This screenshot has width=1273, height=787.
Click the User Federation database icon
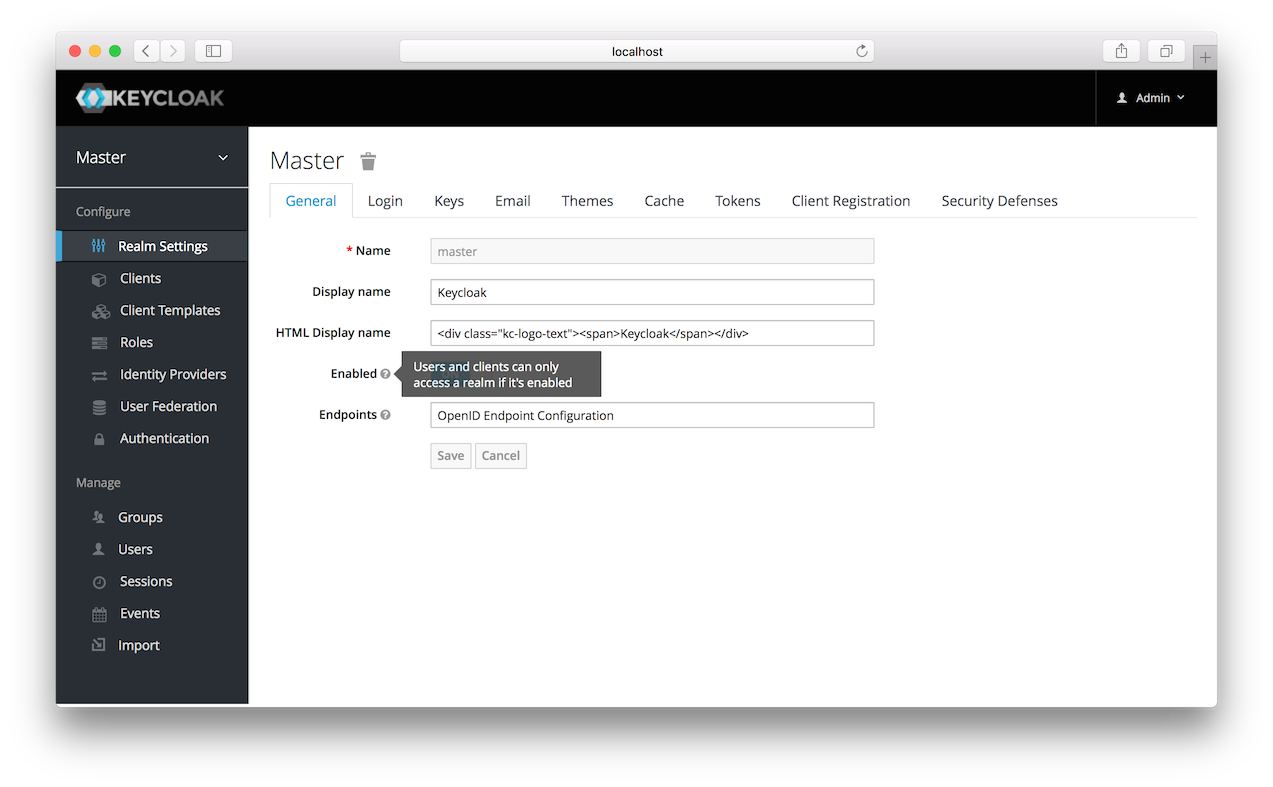coord(99,407)
